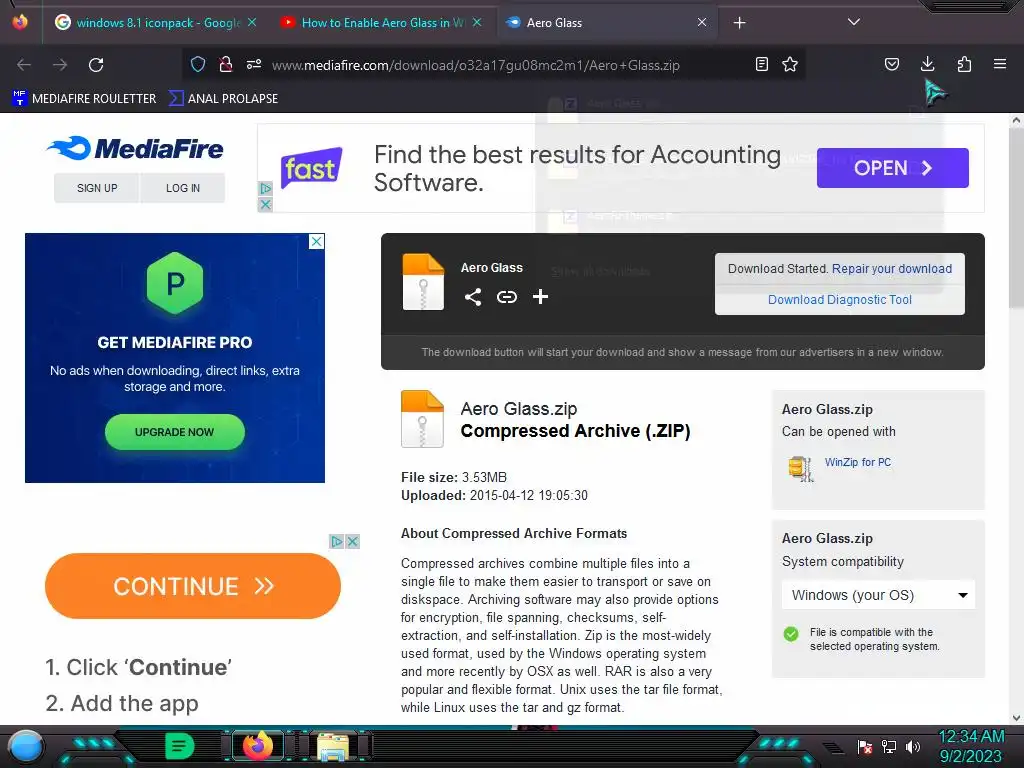This screenshot has height=768, width=1024.
Task: Click the scrollbar down arrow
Action: 1016,718
